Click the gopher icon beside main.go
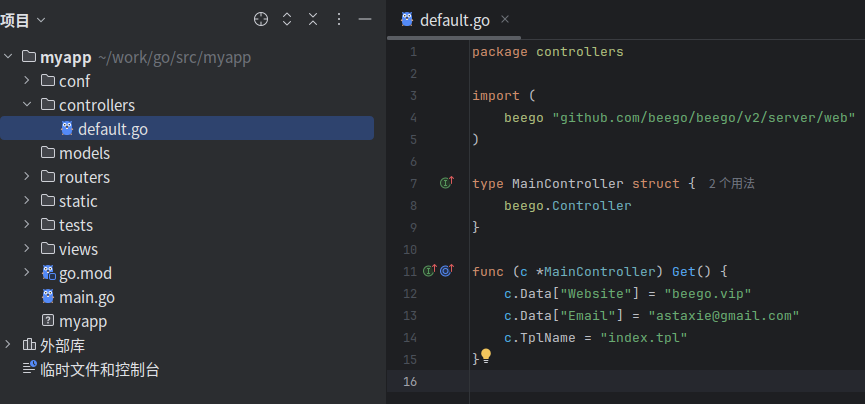Screen dimensions: 865x404 (48, 296)
